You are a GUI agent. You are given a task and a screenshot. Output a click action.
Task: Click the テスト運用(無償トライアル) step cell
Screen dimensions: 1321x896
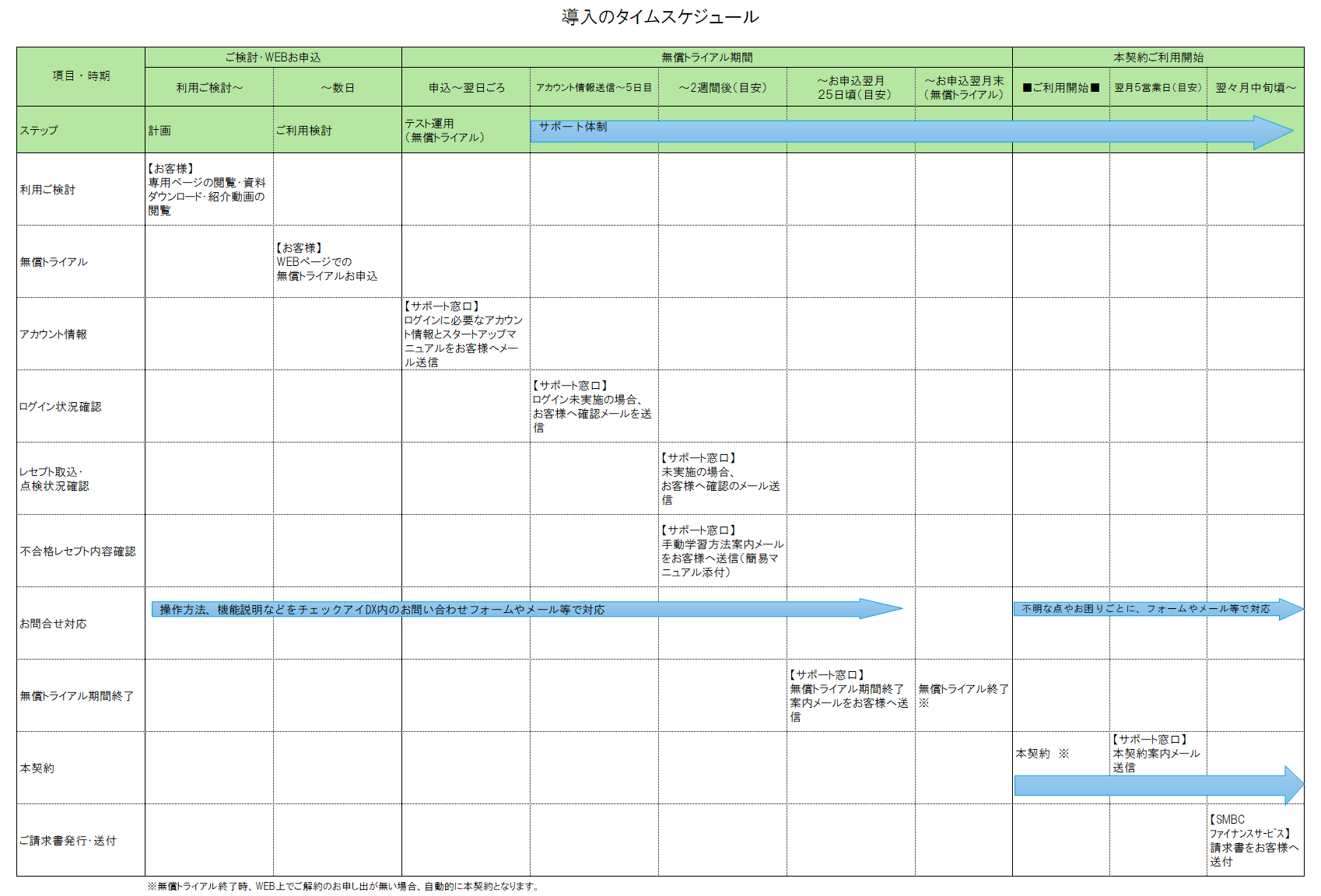(x=465, y=131)
